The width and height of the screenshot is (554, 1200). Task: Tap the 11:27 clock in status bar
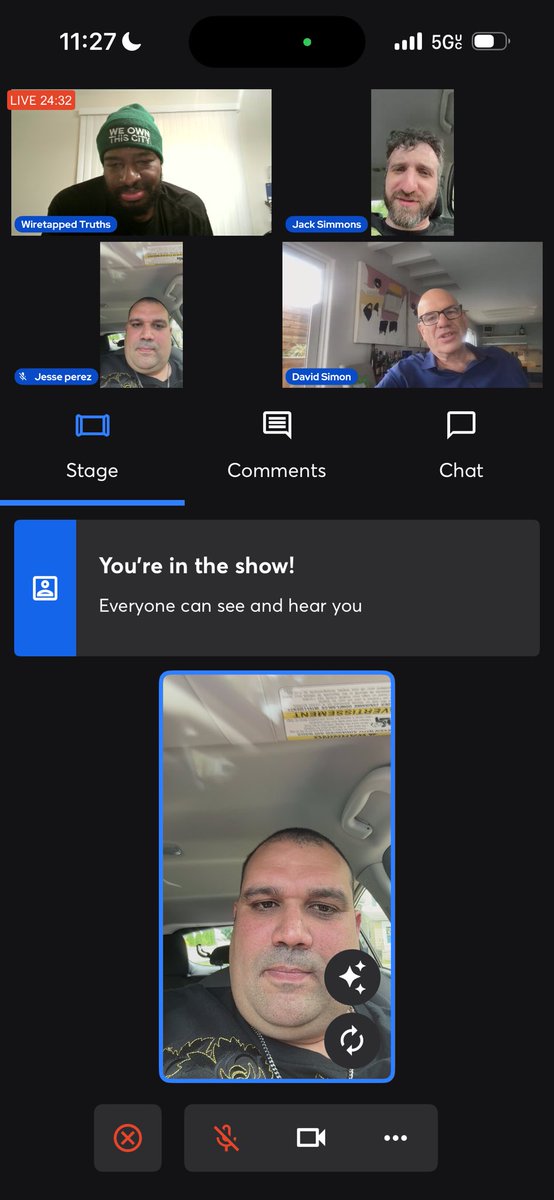88,42
